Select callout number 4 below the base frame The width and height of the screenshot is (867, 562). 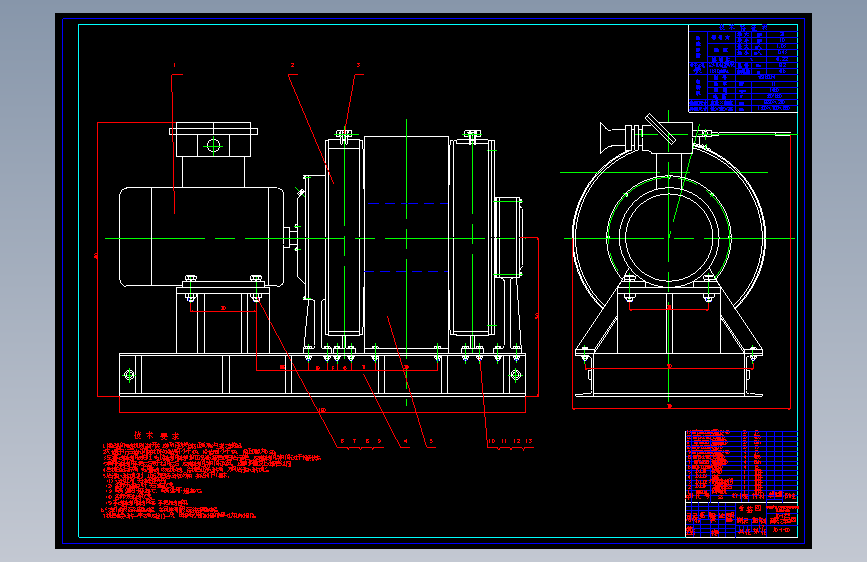(x=405, y=441)
